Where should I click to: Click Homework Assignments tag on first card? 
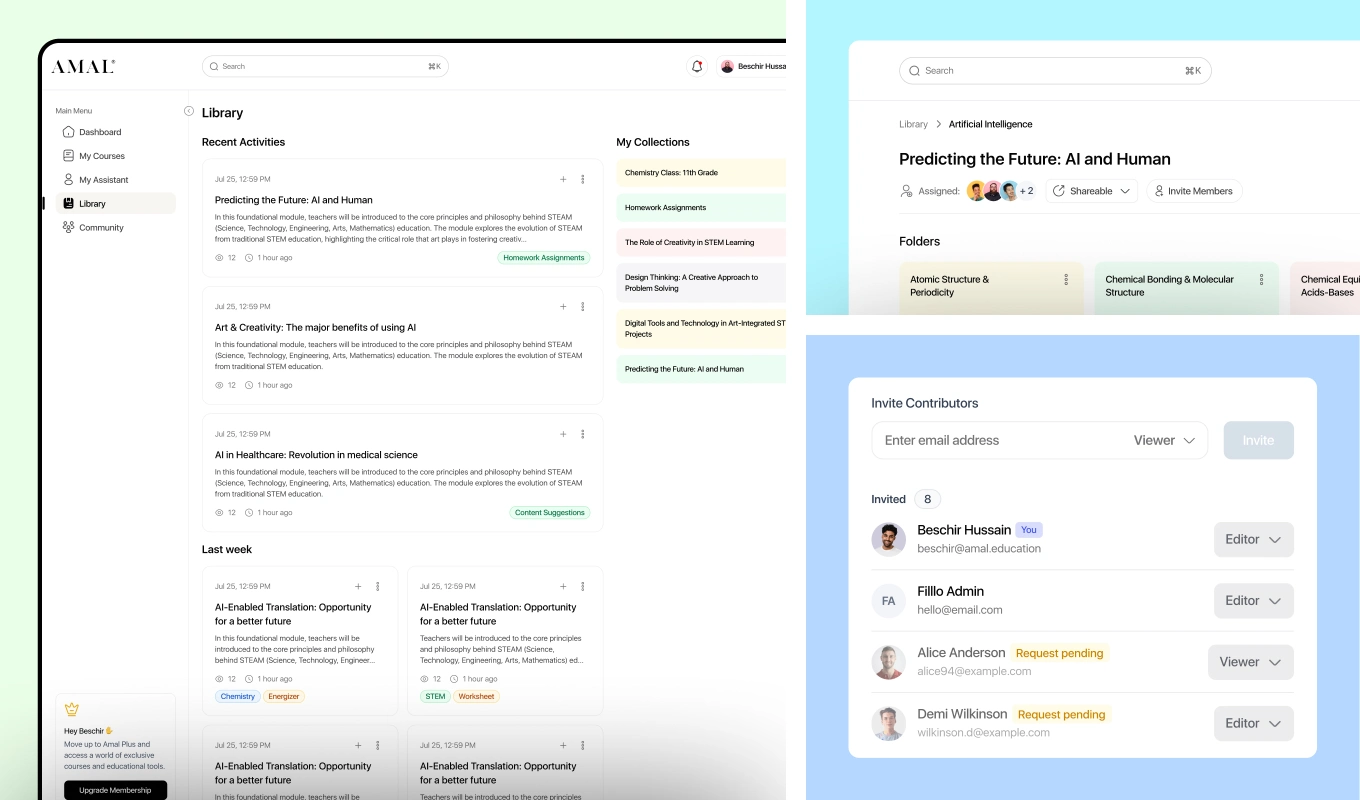(544, 258)
